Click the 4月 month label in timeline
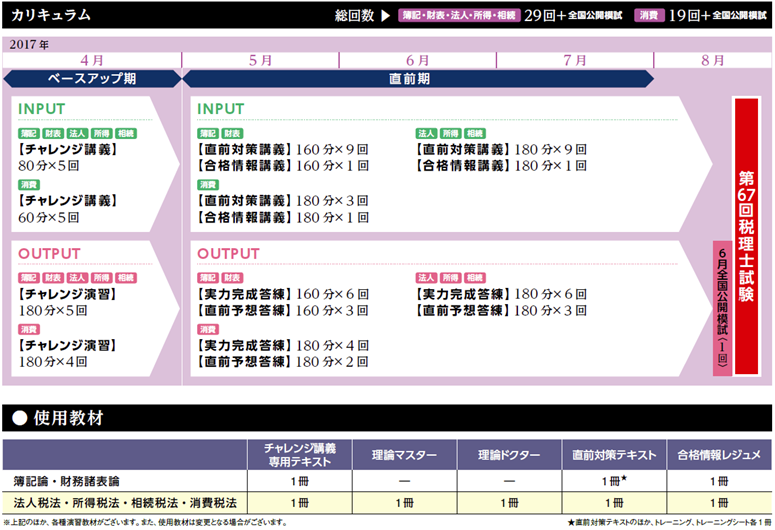Image resolution: width=775 pixels, height=530 pixels. 91,60
